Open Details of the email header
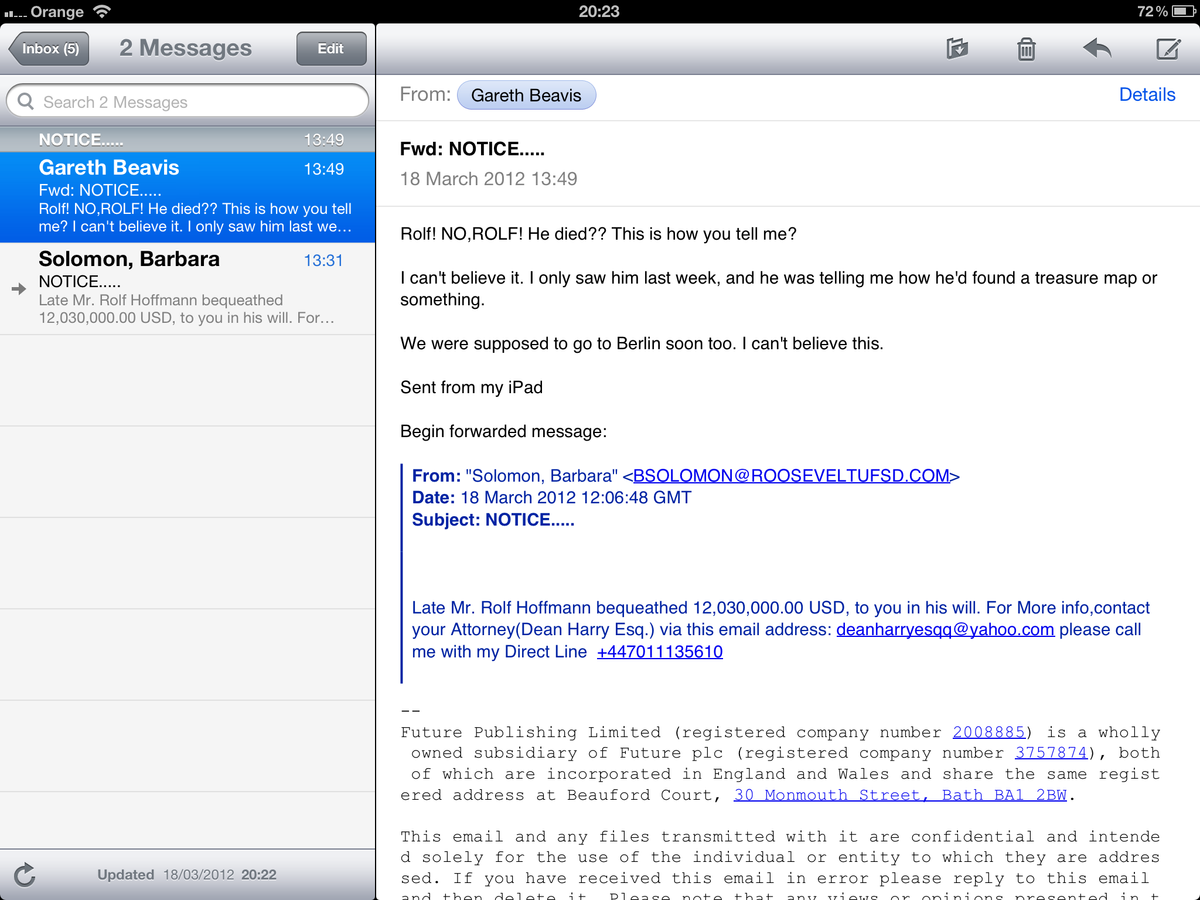The image size is (1200, 900). 1147,94
